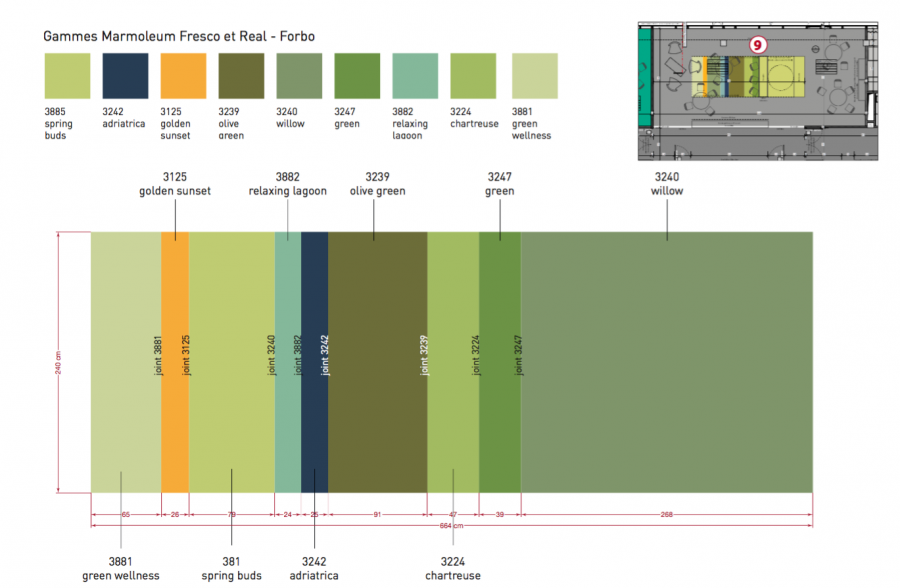Select the 3224 chartreuse legend swatch
The width and height of the screenshot is (900, 588).
coord(473,76)
